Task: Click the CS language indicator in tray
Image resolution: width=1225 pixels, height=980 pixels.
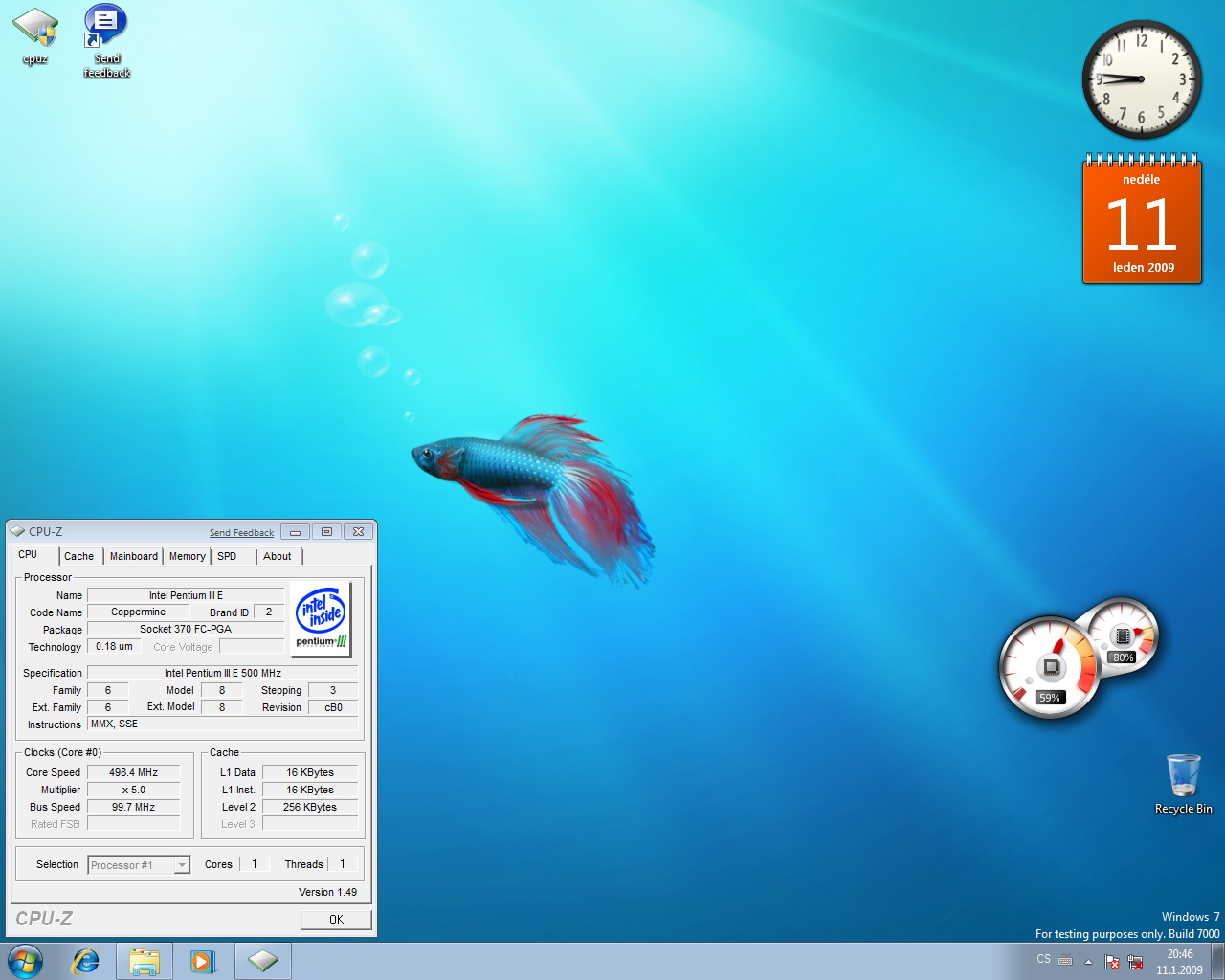Action: click(1043, 959)
